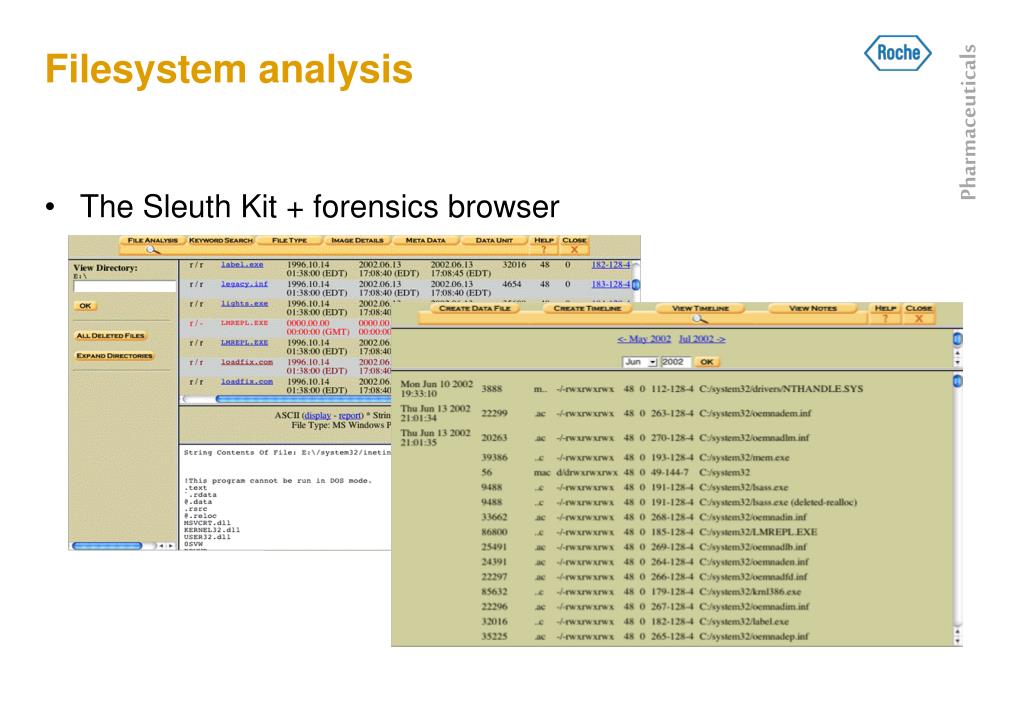Open the deleted red LMREPL.EXE entry
This screenshot has width=1023, height=708.
coord(244,323)
